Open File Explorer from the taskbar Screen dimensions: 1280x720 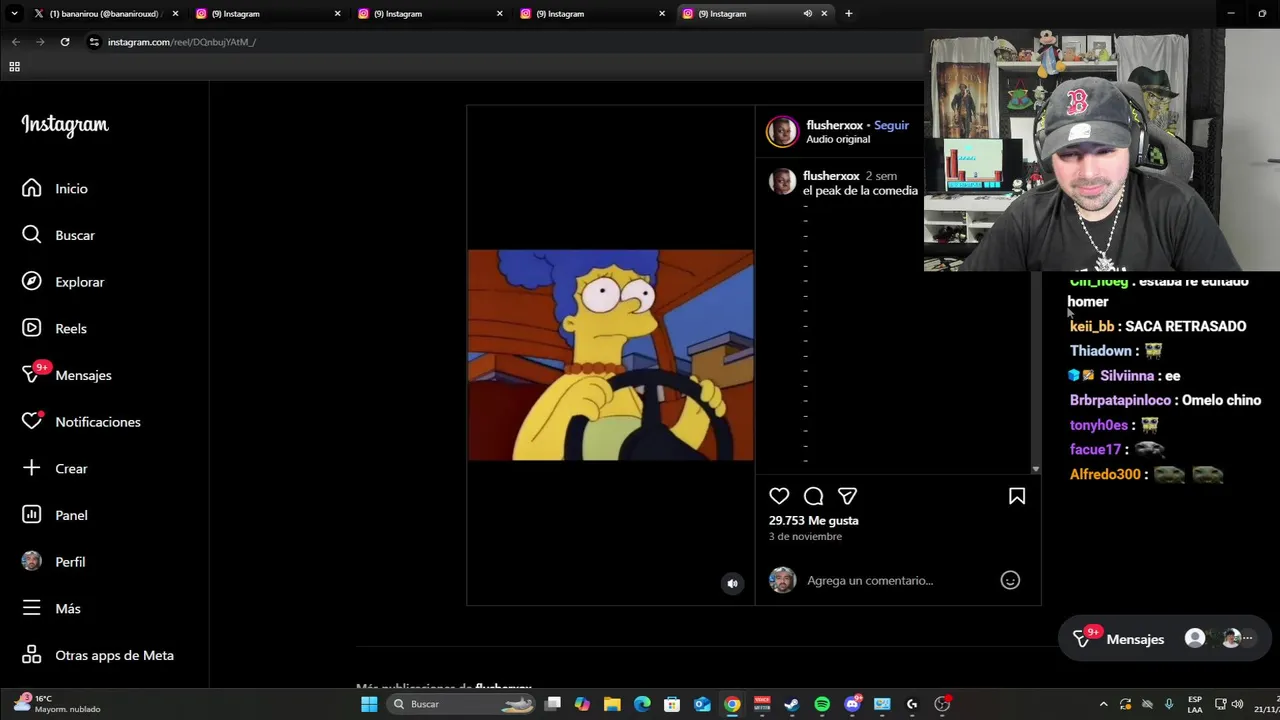tap(612, 704)
